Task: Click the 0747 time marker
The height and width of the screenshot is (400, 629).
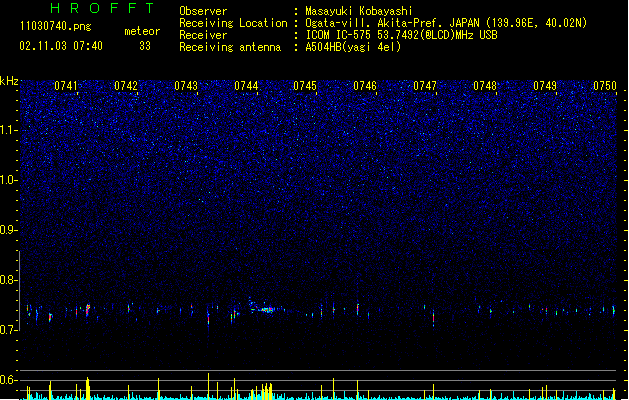Action: point(425,86)
